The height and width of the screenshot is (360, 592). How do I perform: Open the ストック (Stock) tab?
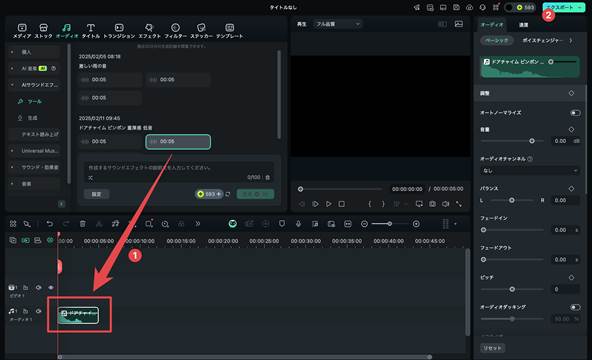click(43, 31)
